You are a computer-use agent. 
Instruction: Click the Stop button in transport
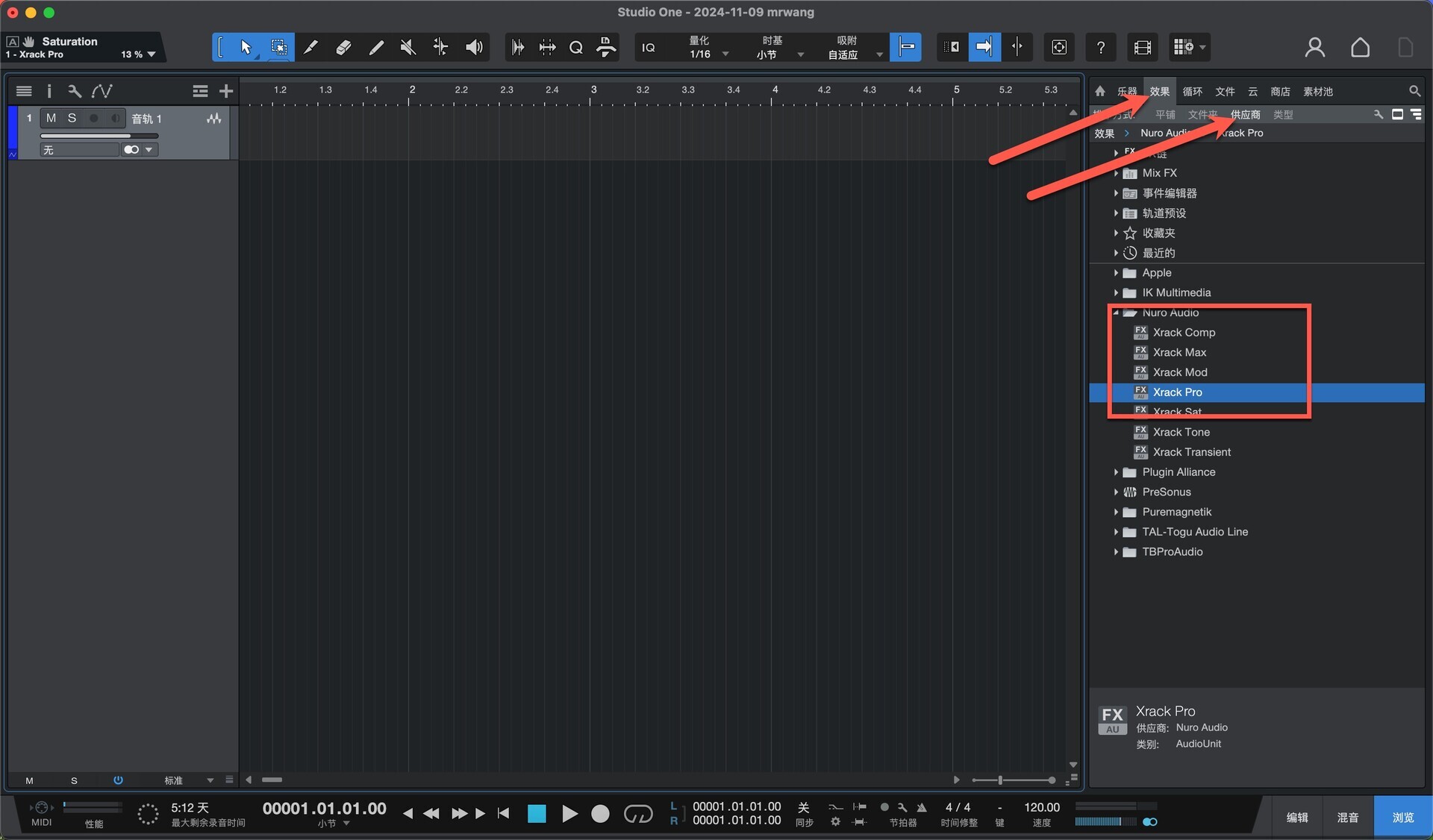point(537,814)
